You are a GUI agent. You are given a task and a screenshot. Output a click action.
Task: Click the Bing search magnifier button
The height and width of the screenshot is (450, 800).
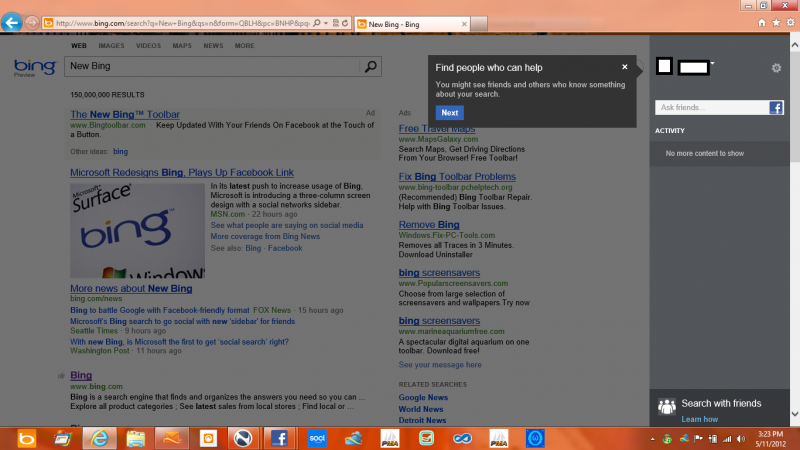370,66
